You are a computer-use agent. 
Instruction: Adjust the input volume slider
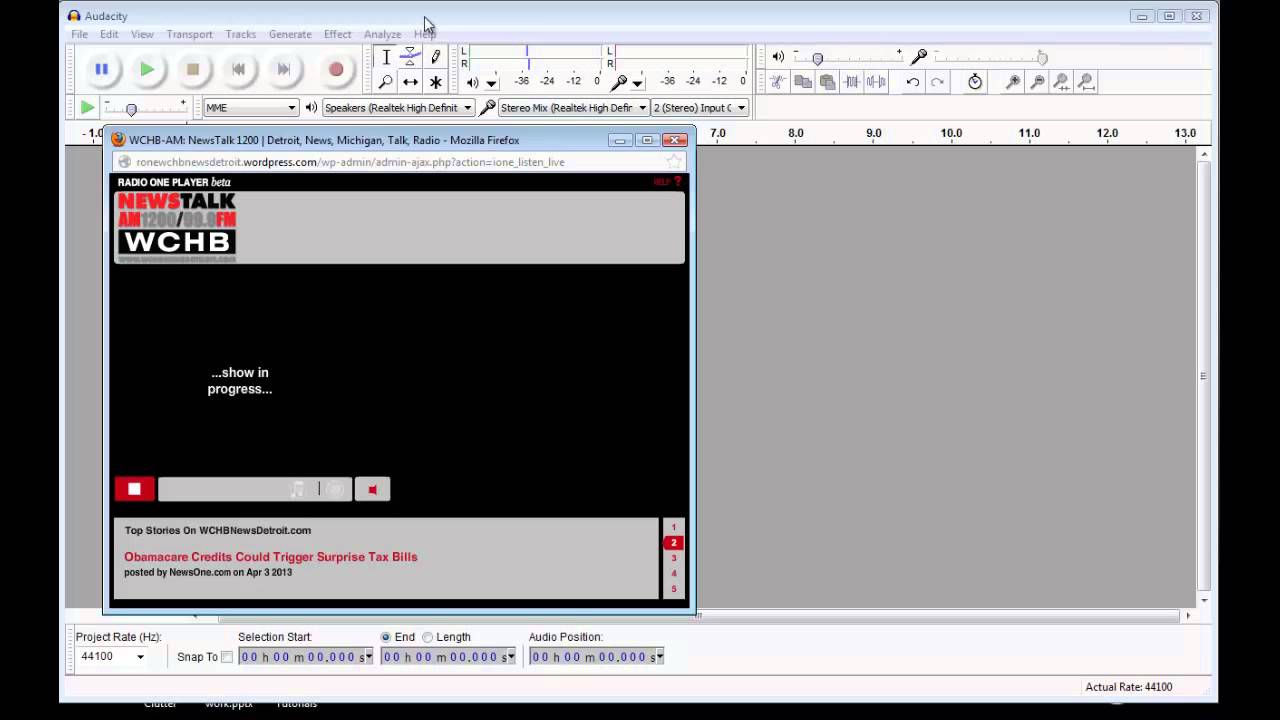point(1041,58)
